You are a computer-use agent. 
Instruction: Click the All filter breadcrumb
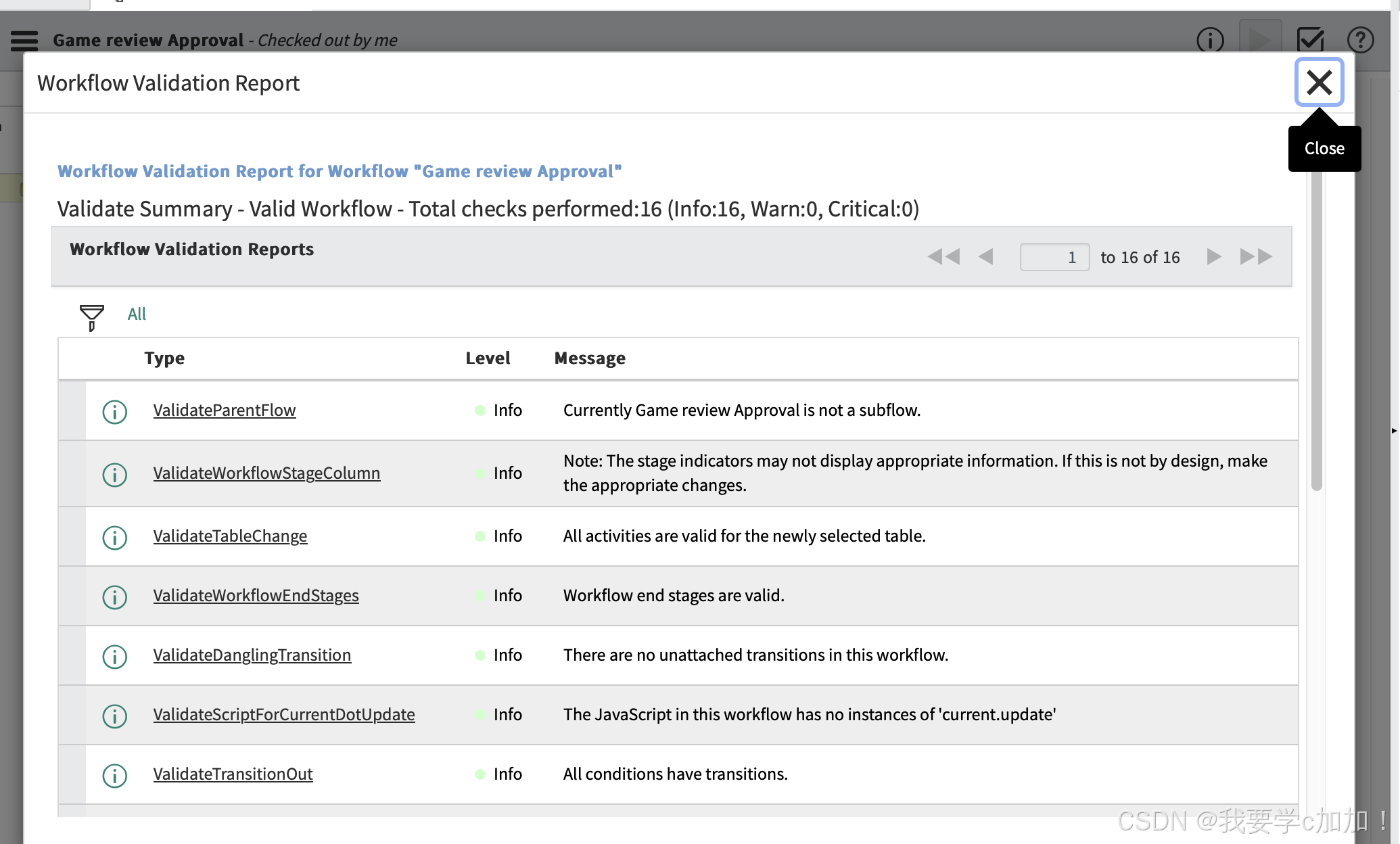[x=137, y=314]
